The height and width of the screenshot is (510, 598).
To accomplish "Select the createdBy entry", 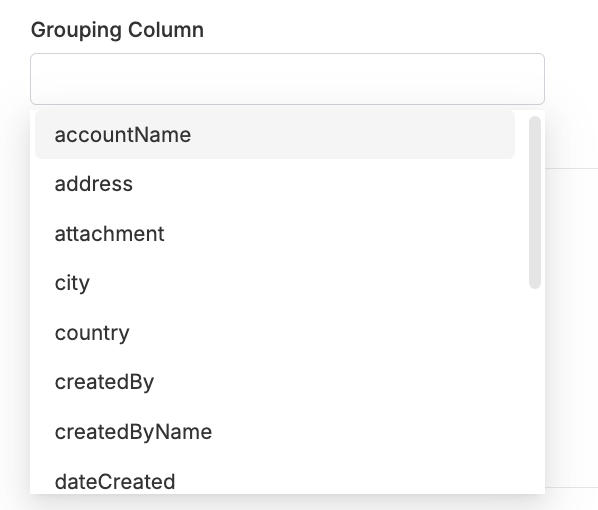I will point(275,382).
